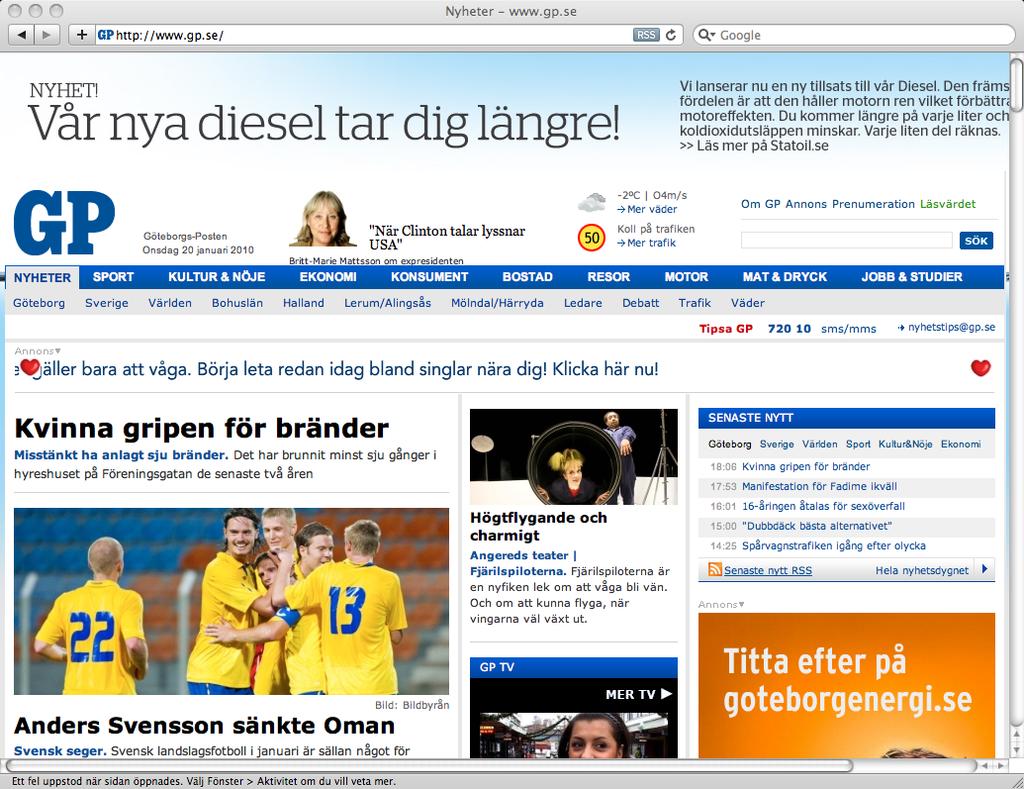1024x789 pixels.
Task: Click the Om GP link
Action: [x=761, y=204]
